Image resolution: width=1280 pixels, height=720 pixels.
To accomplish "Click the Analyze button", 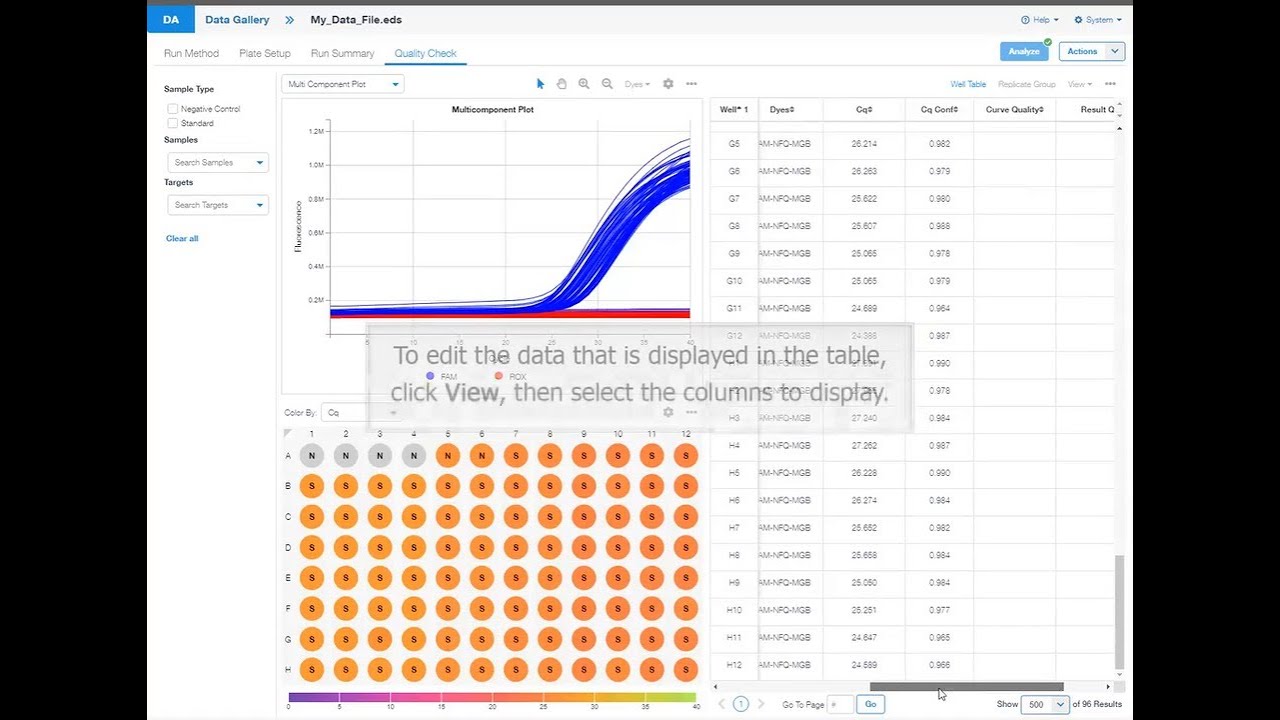I will point(1024,51).
